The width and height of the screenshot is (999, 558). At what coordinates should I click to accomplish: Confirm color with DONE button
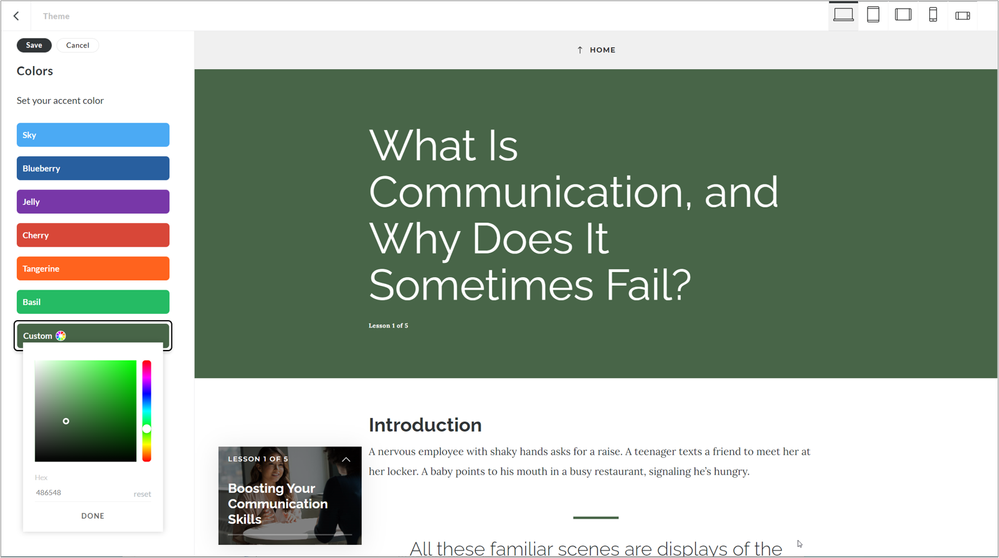[92, 516]
